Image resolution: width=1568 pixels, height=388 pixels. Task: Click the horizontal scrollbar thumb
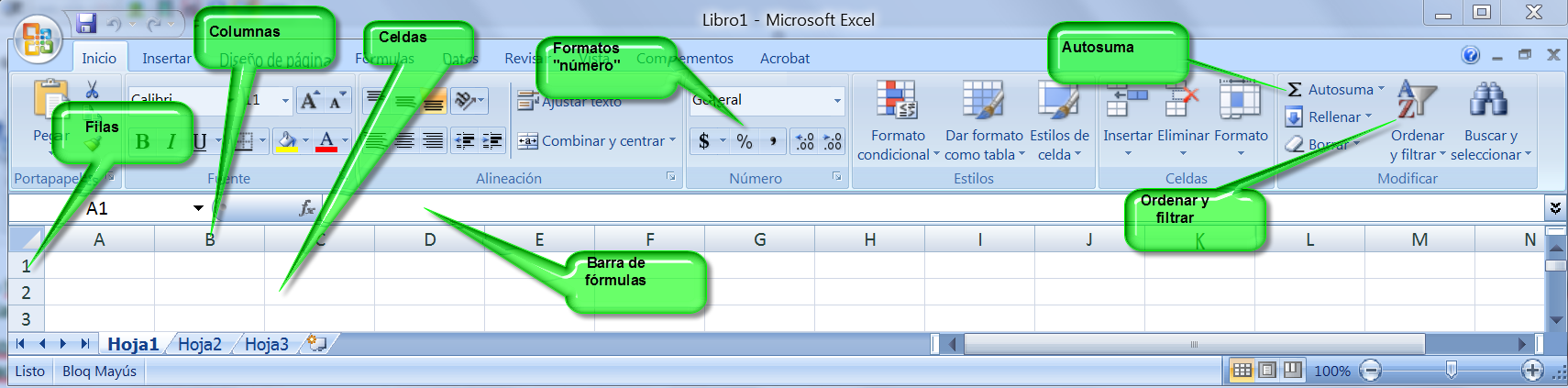coord(1194,344)
